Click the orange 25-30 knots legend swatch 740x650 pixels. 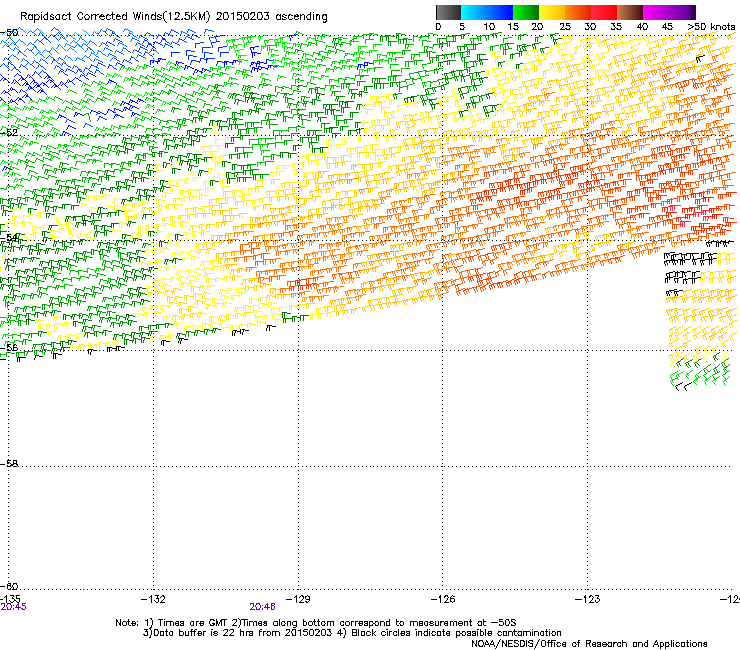pyautogui.click(x=578, y=12)
